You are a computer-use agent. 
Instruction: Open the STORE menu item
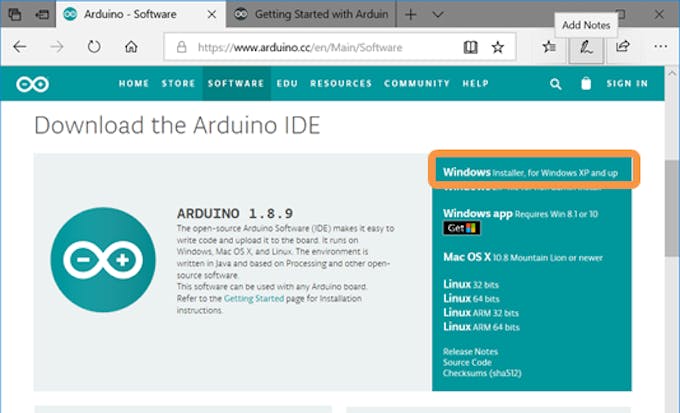tap(178, 83)
